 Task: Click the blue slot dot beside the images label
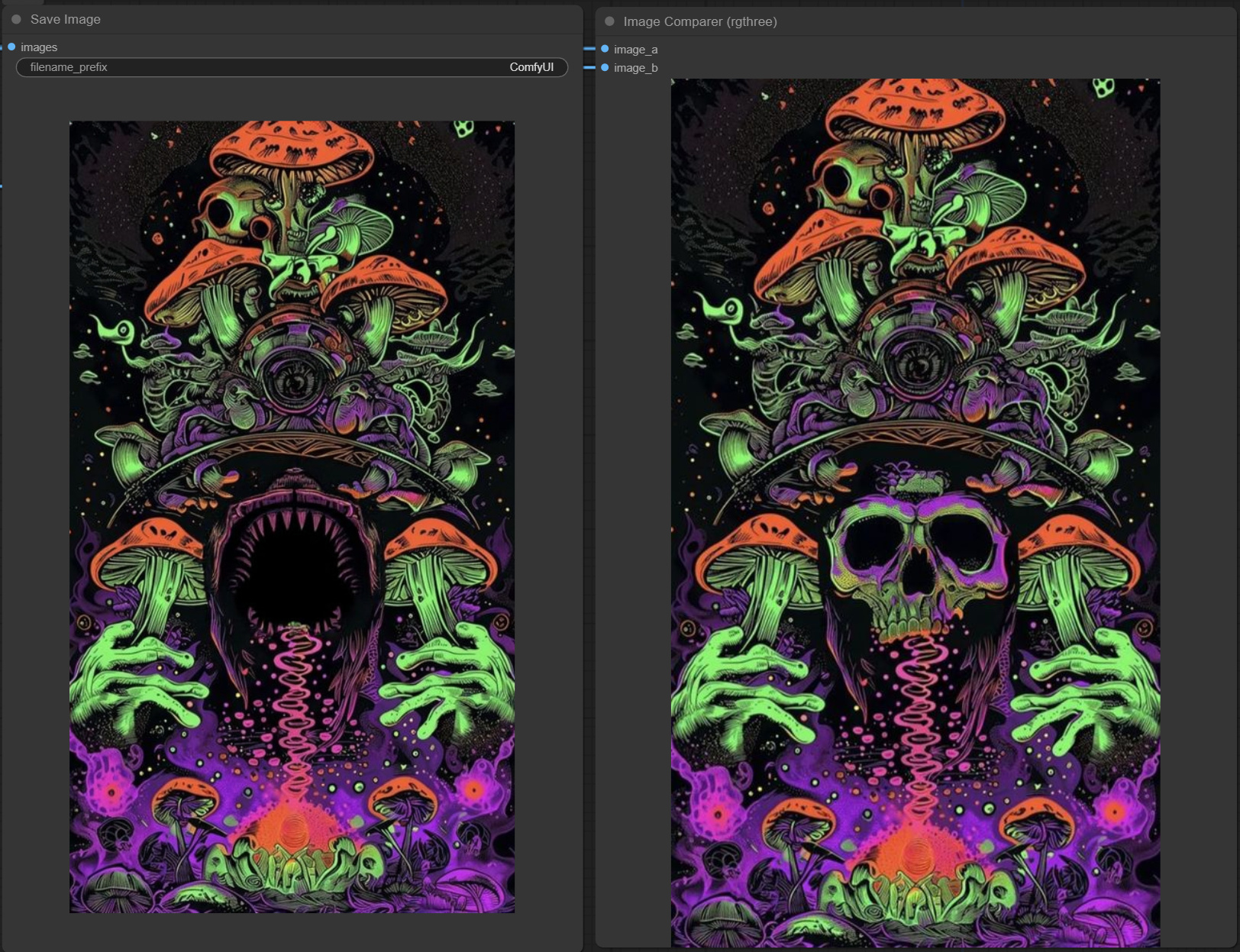[11, 47]
